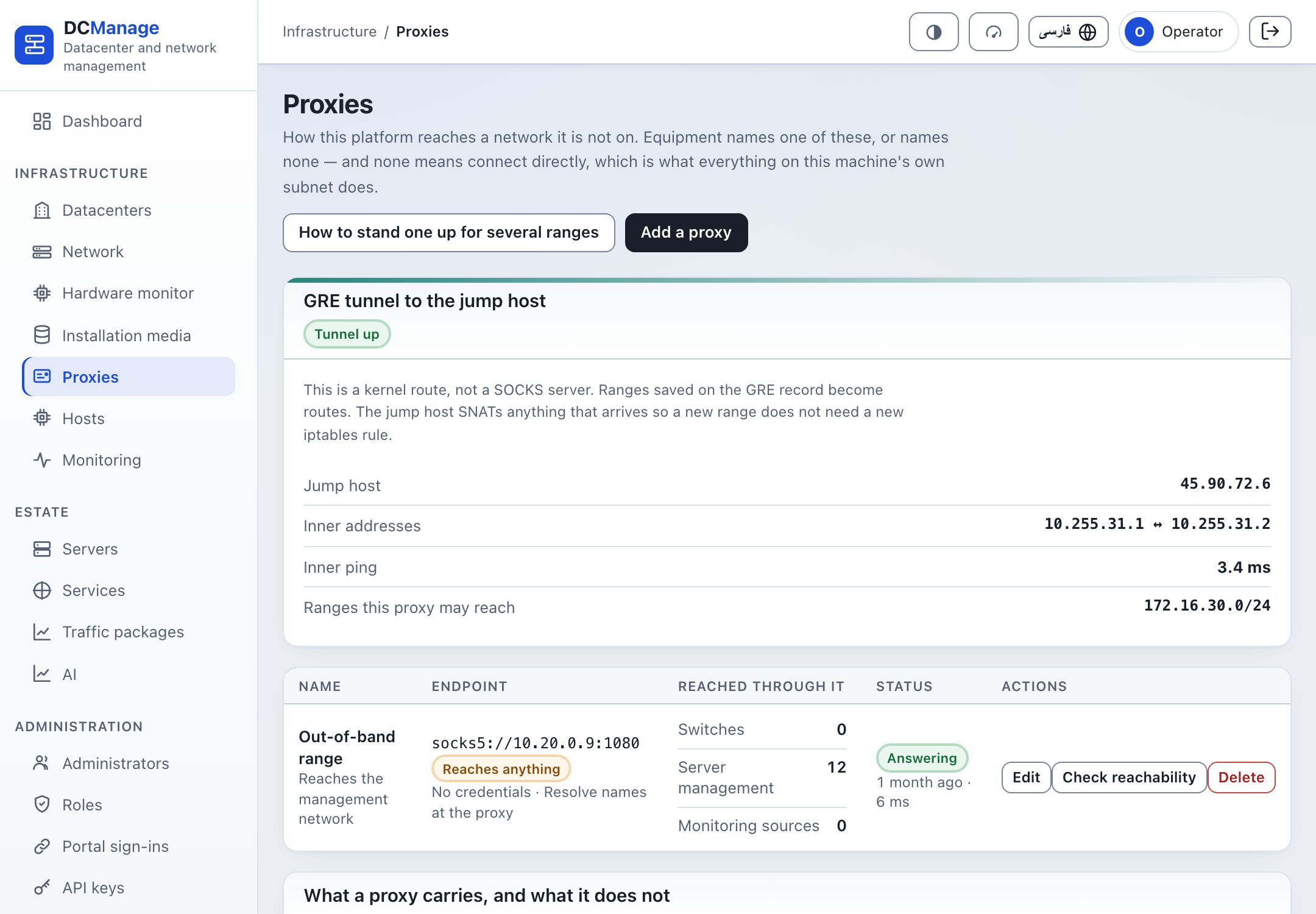Click the sign-out icon button
The height and width of the screenshot is (914, 1316).
(1270, 32)
